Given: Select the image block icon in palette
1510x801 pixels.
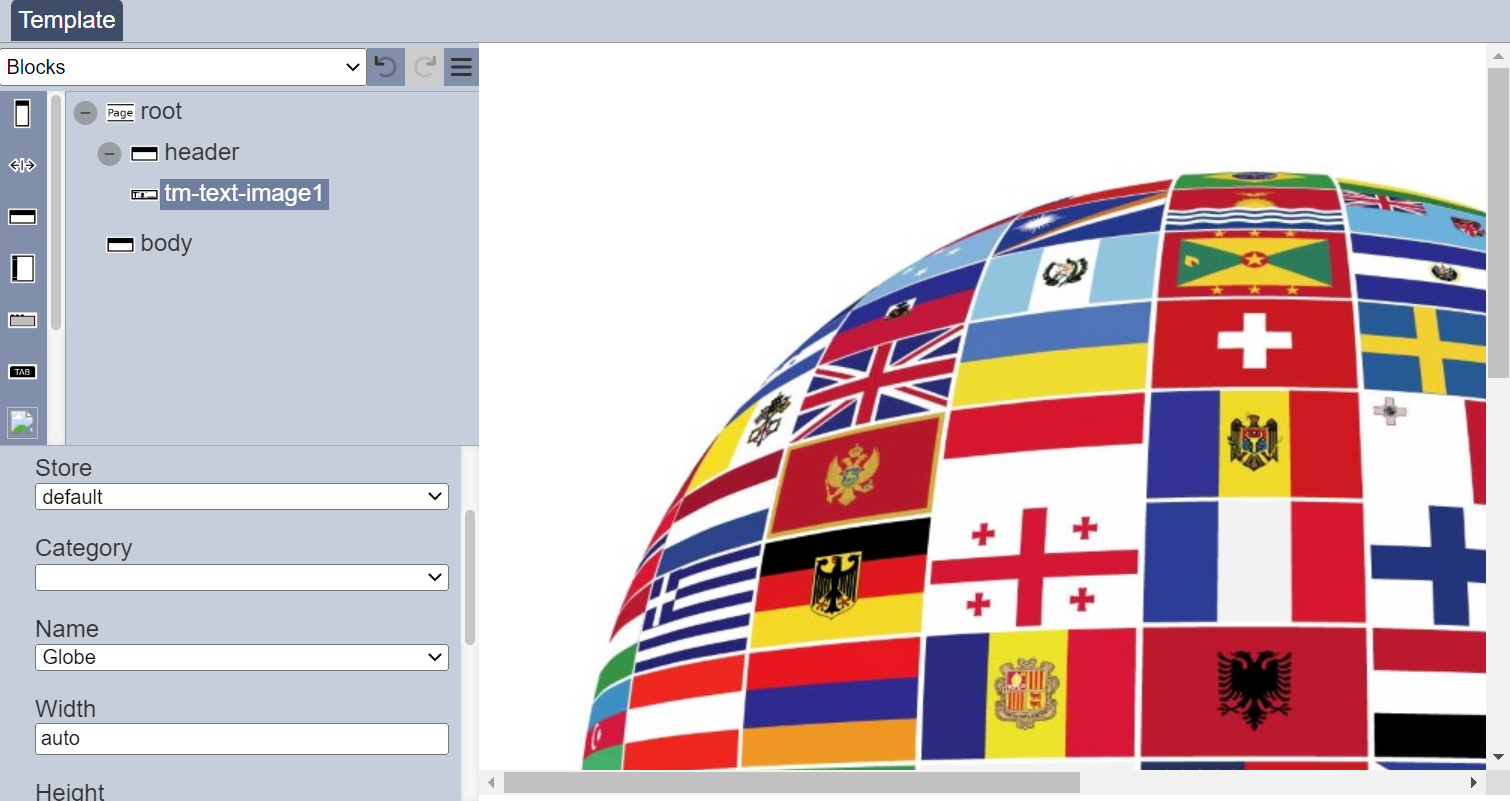Looking at the screenshot, I should pos(22,423).
